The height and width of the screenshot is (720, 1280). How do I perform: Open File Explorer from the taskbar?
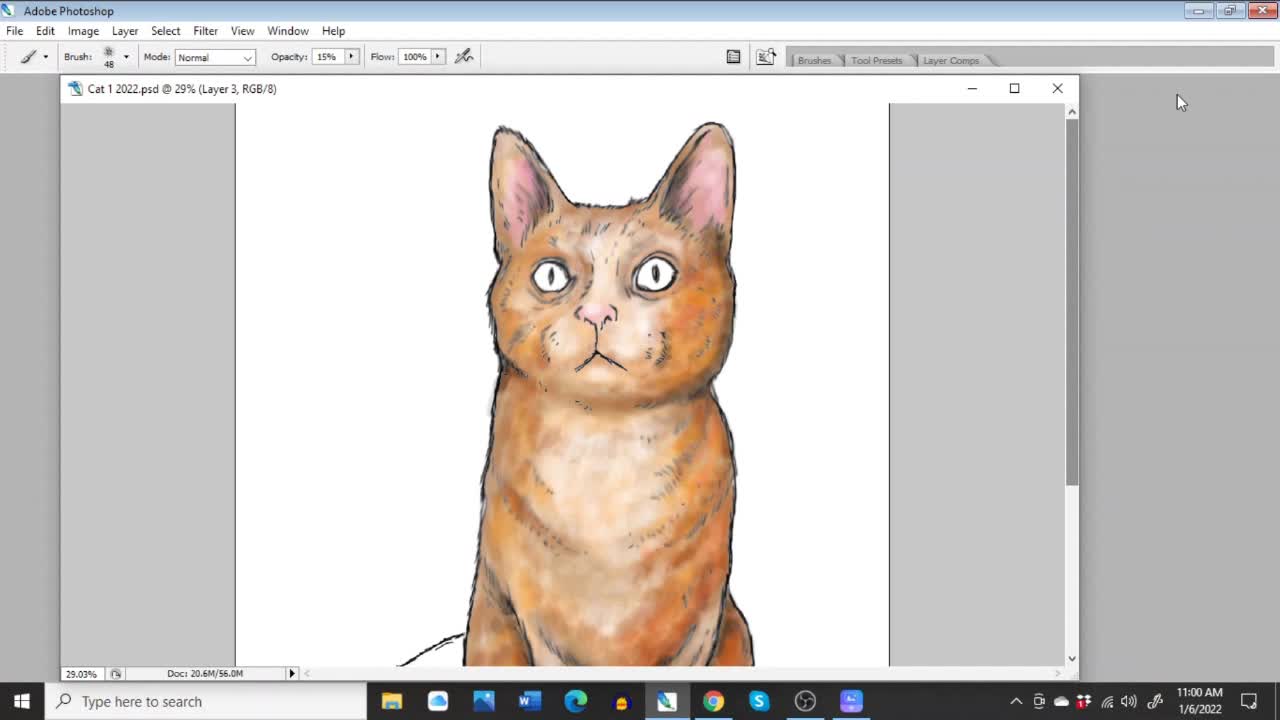click(x=391, y=701)
